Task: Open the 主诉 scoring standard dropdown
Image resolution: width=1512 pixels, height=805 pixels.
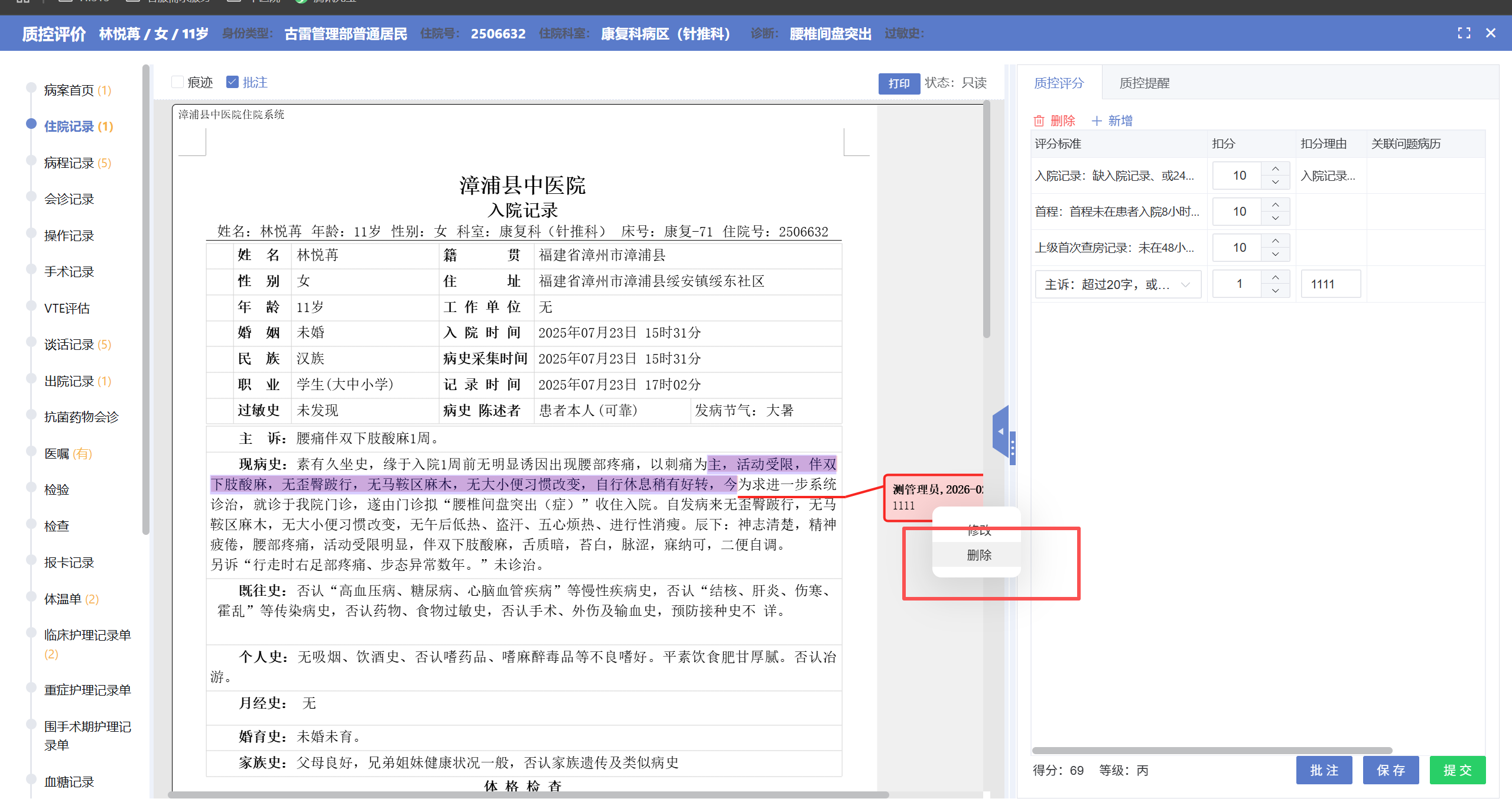Action: 1117,285
